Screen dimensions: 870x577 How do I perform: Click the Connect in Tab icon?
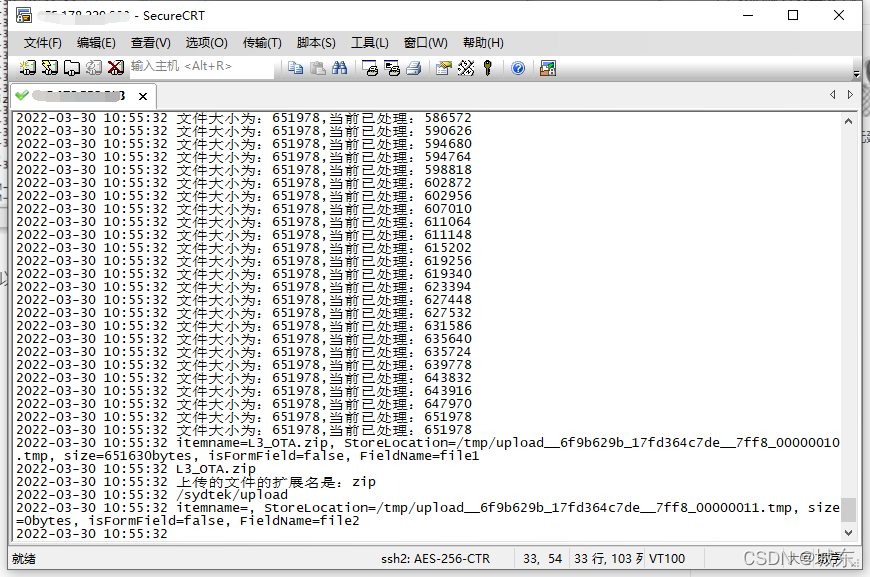point(72,68)
